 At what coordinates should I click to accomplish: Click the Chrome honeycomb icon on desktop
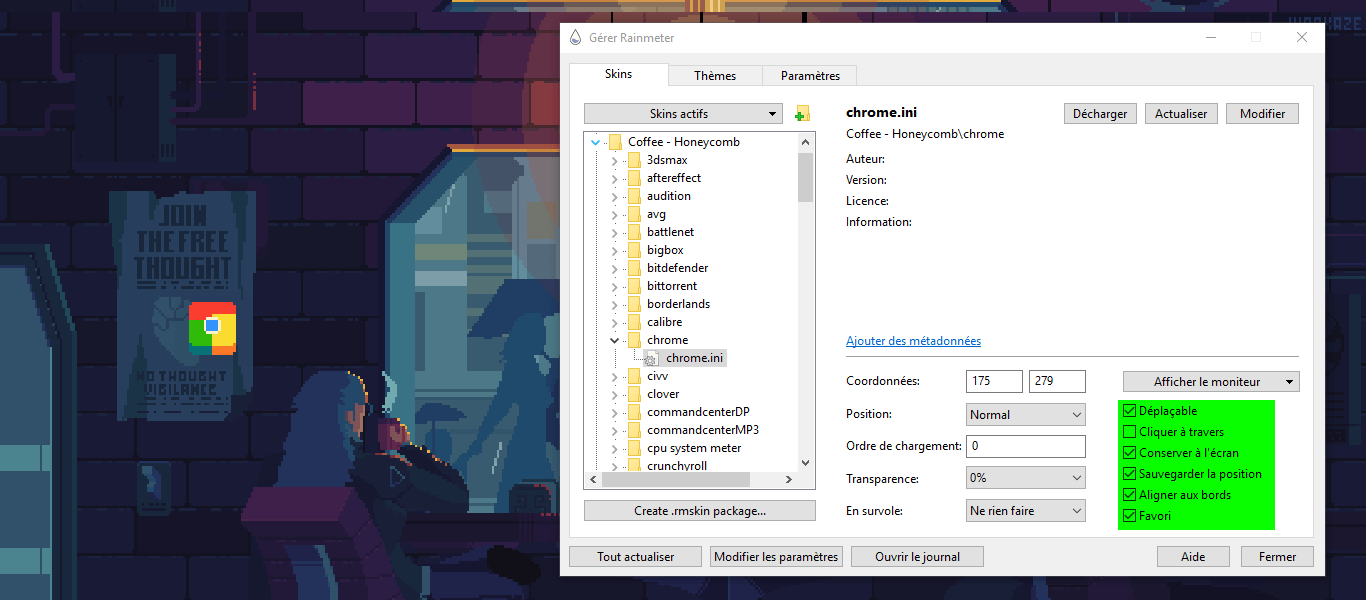[x=212, y=328]
